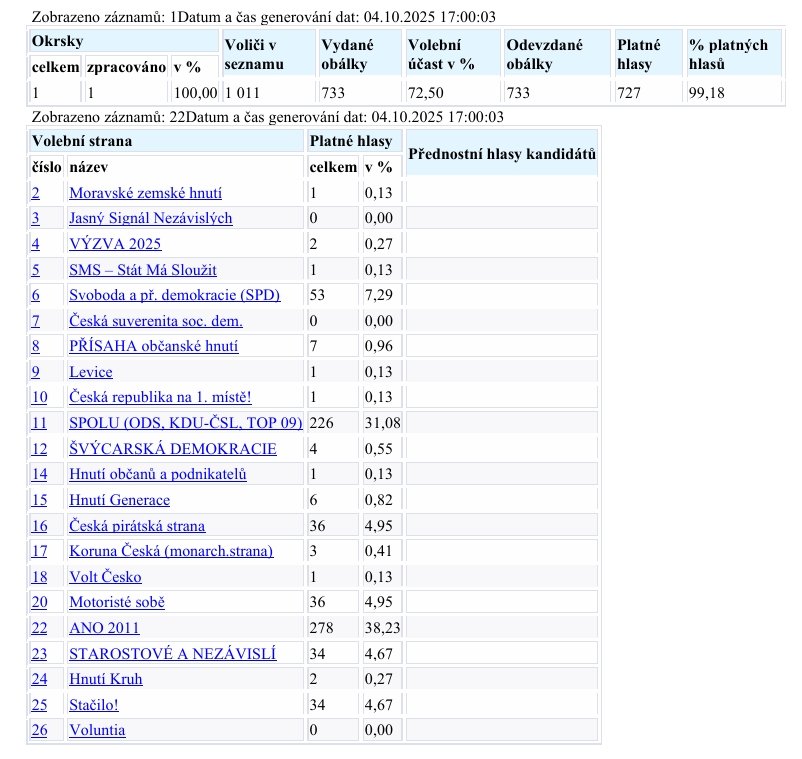Open the Moravské zemské hnutí party link

[x=145, y=193]
